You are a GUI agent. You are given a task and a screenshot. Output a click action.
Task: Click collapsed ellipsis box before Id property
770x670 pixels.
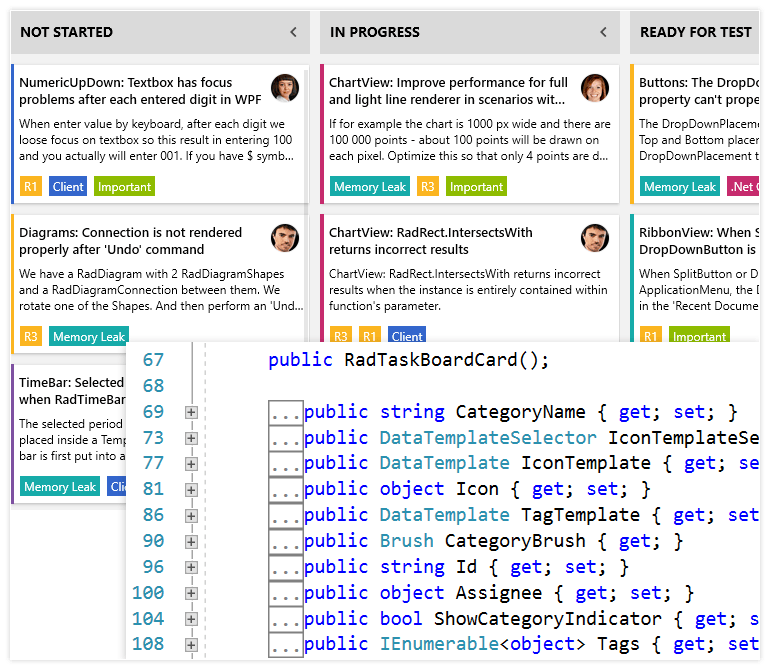pyautogui.click(x=286, y=567)
